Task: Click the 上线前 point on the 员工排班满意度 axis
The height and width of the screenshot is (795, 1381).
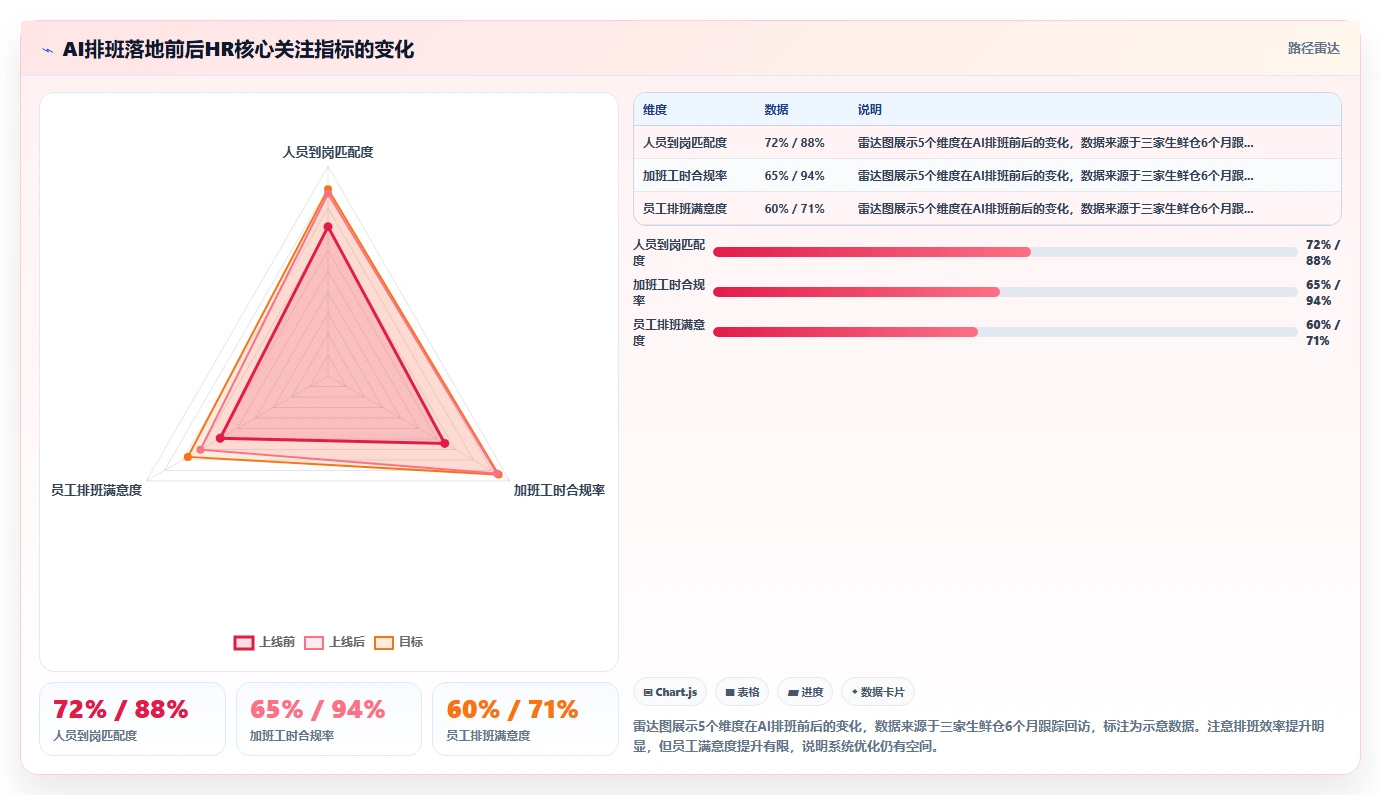Action: point(220,438)
